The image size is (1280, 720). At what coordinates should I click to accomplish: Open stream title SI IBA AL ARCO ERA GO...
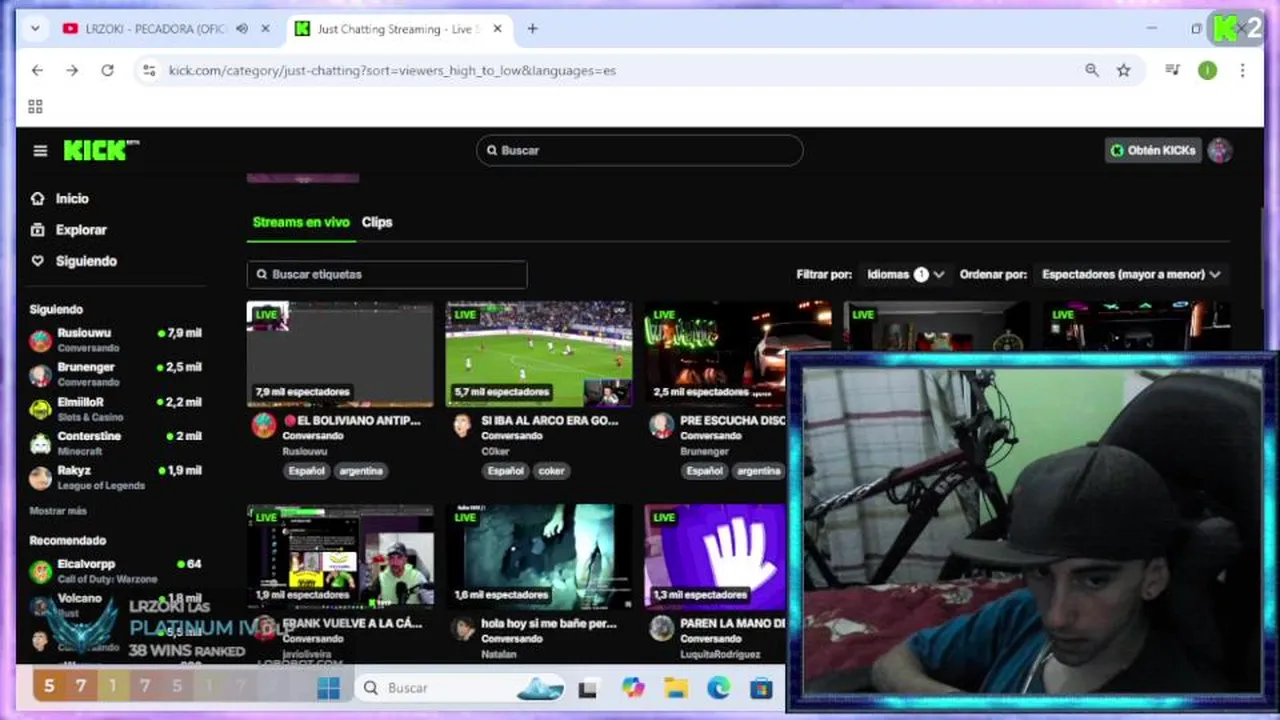(550, 421)
